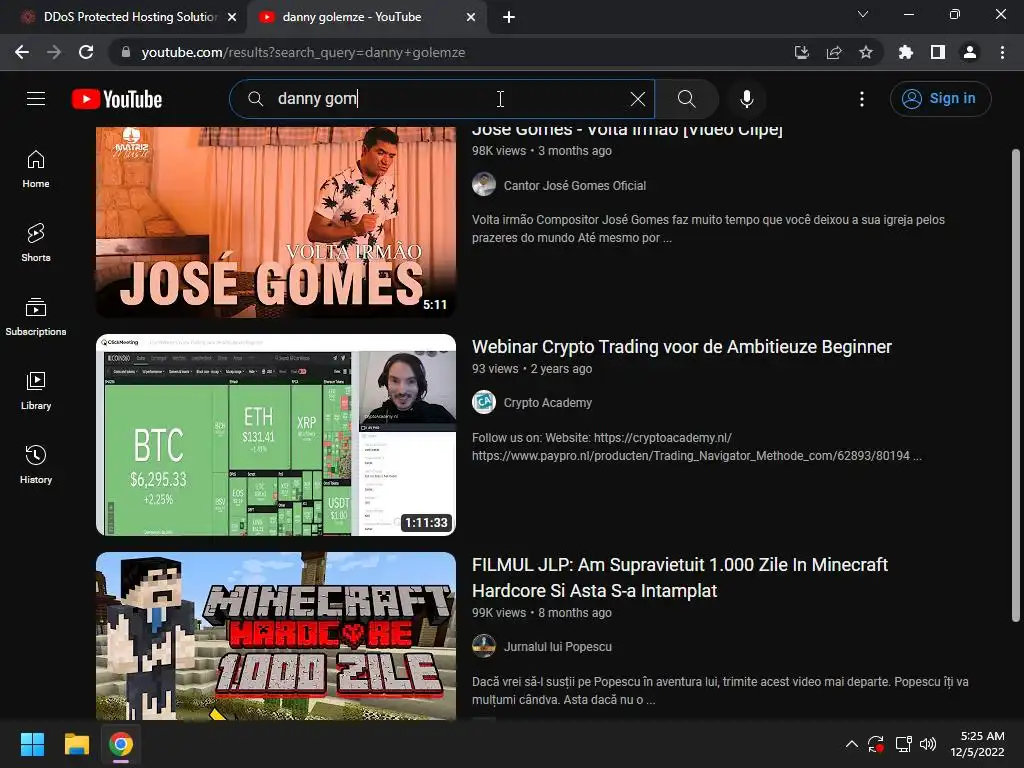Open Shorts in the sidebar

tap(36, 242)
